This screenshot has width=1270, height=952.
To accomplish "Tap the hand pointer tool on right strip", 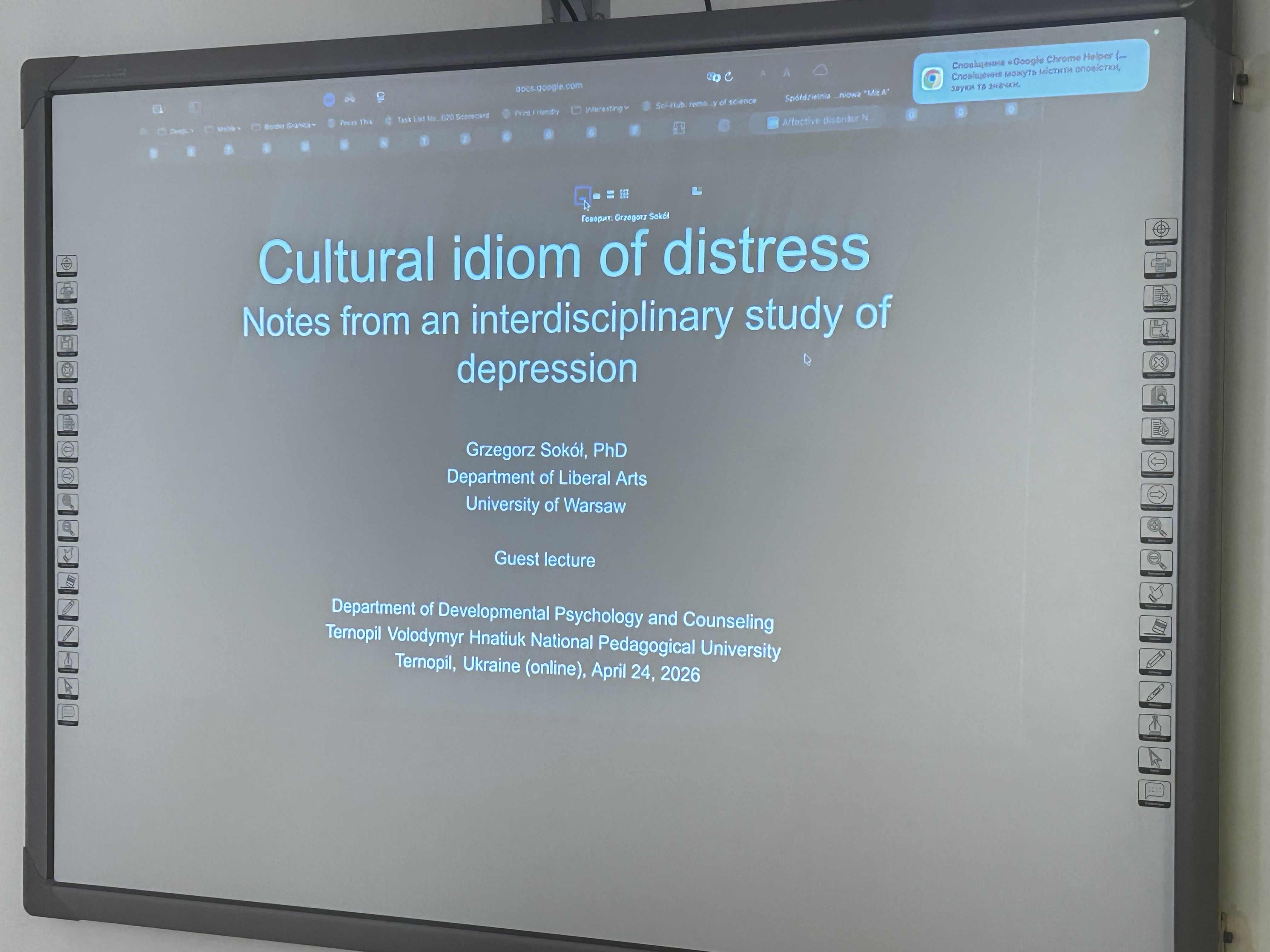I will coord(1156,594).
